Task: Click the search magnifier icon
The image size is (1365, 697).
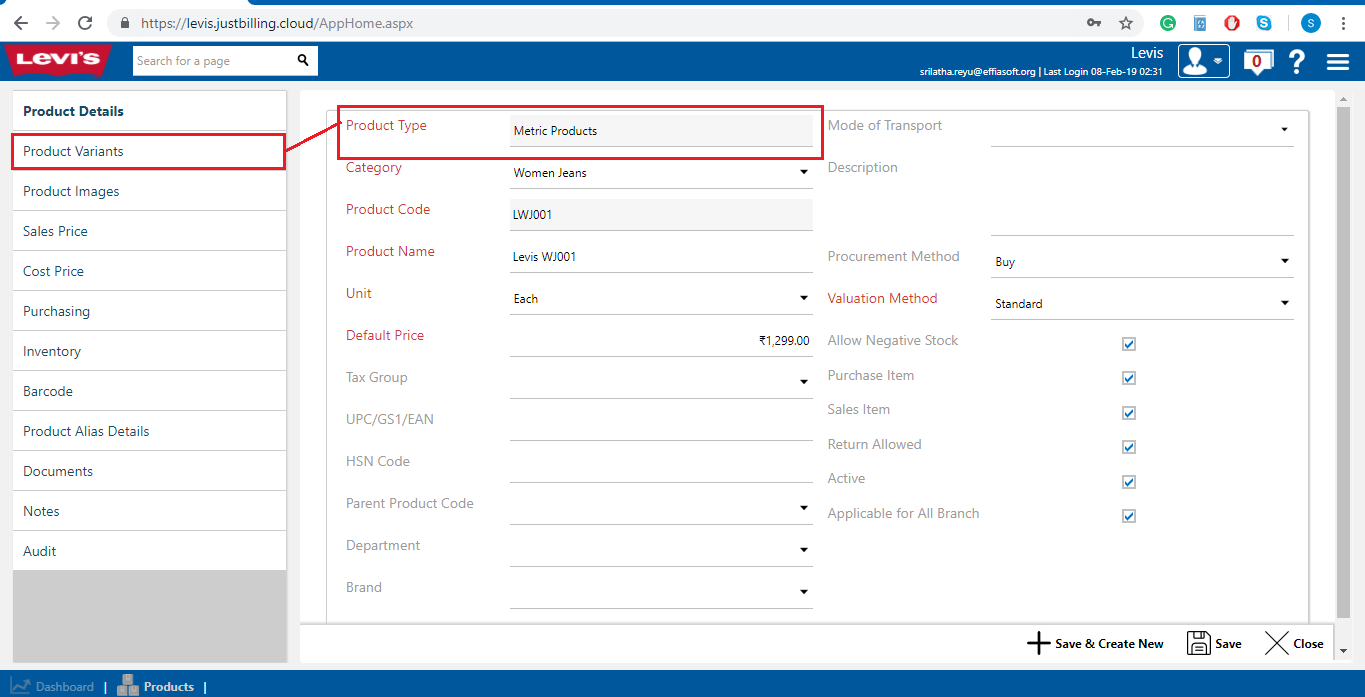Action: [x=303, y=61]
